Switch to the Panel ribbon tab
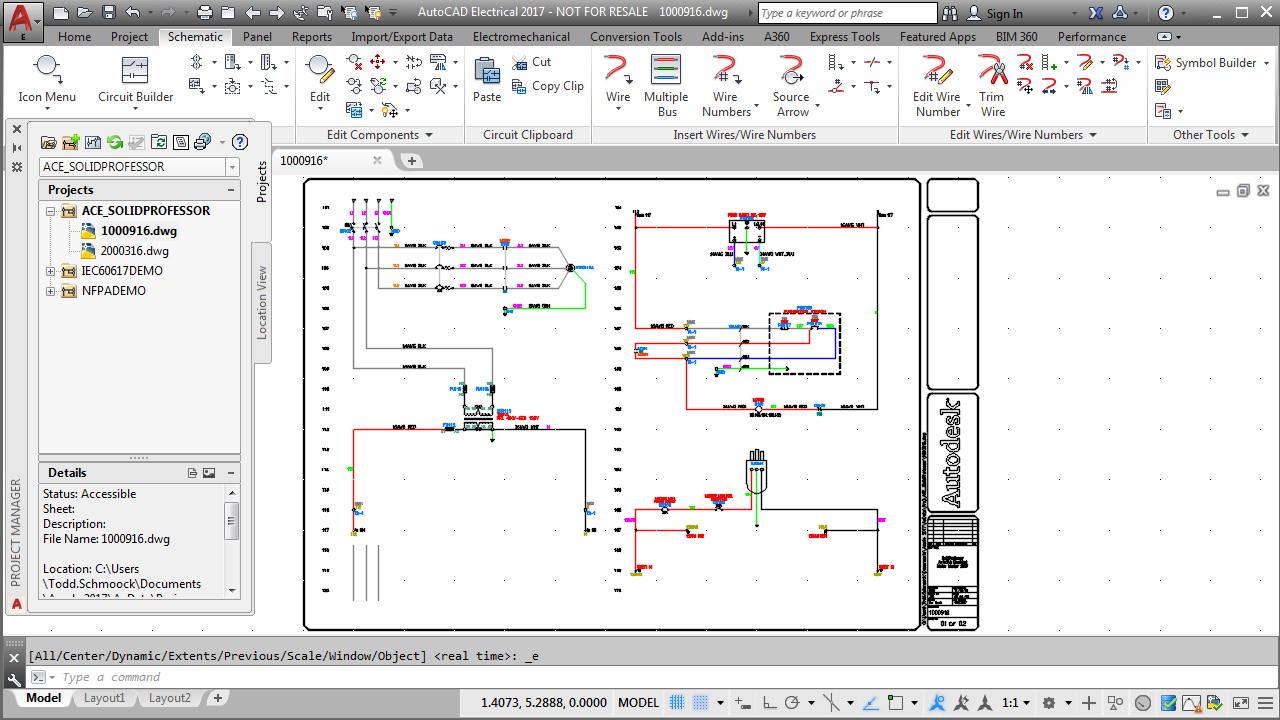1280x720 pixels. click(257, 37)
